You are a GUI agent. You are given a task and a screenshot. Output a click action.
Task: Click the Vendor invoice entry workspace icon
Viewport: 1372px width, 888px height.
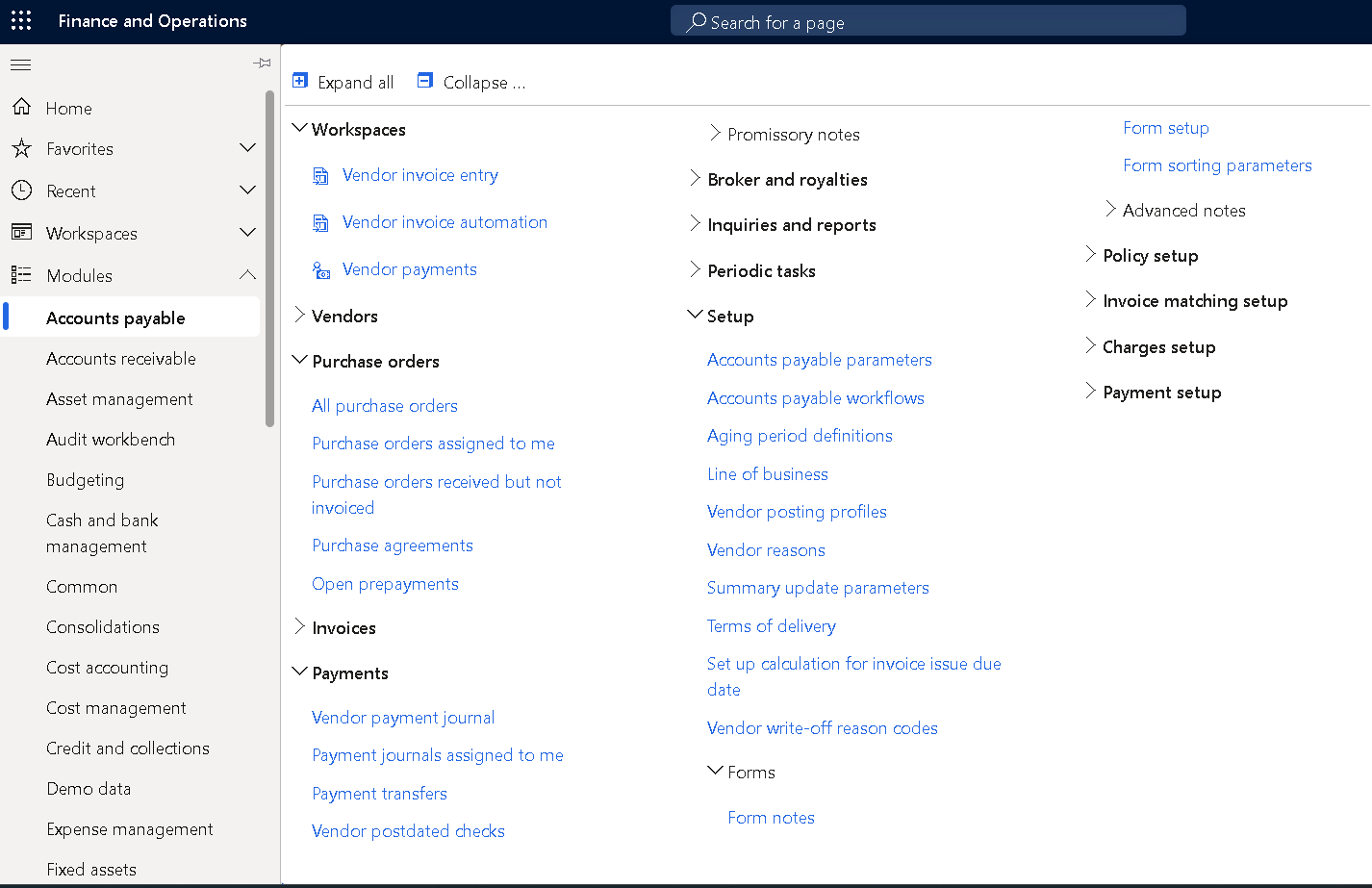pyautogui.click(x=320, y=175)
